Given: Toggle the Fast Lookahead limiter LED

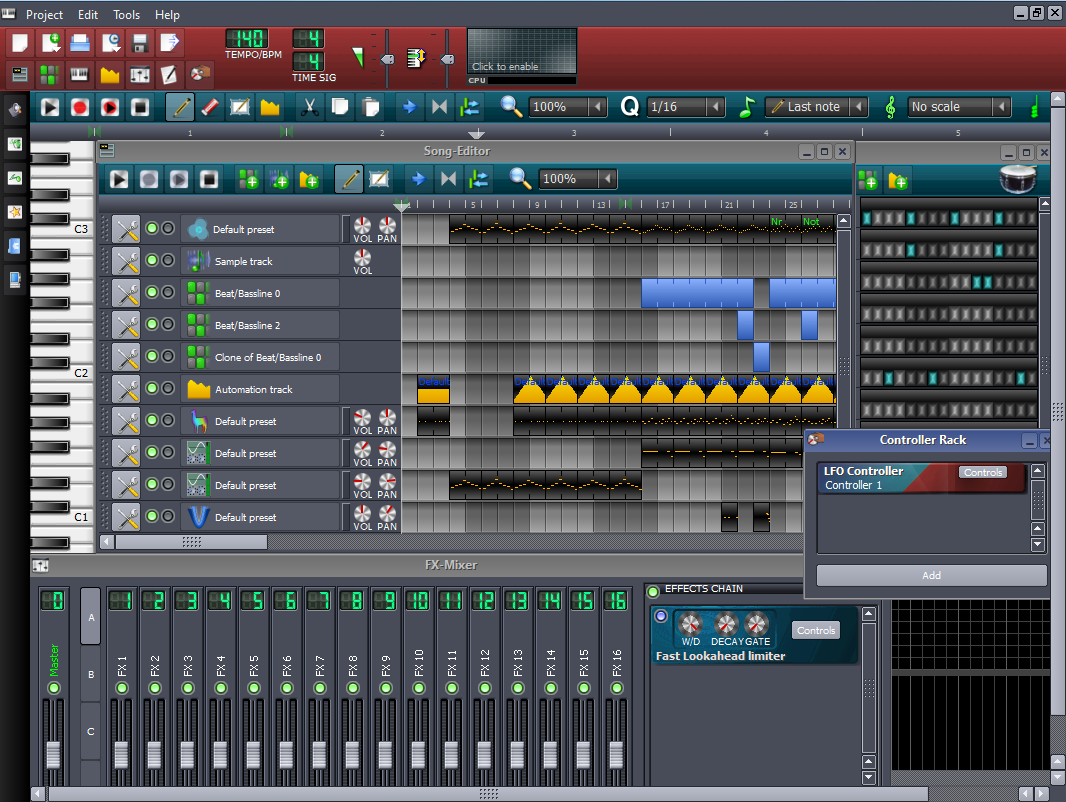Looking at the screenshot, I should [x=661, y=617].
